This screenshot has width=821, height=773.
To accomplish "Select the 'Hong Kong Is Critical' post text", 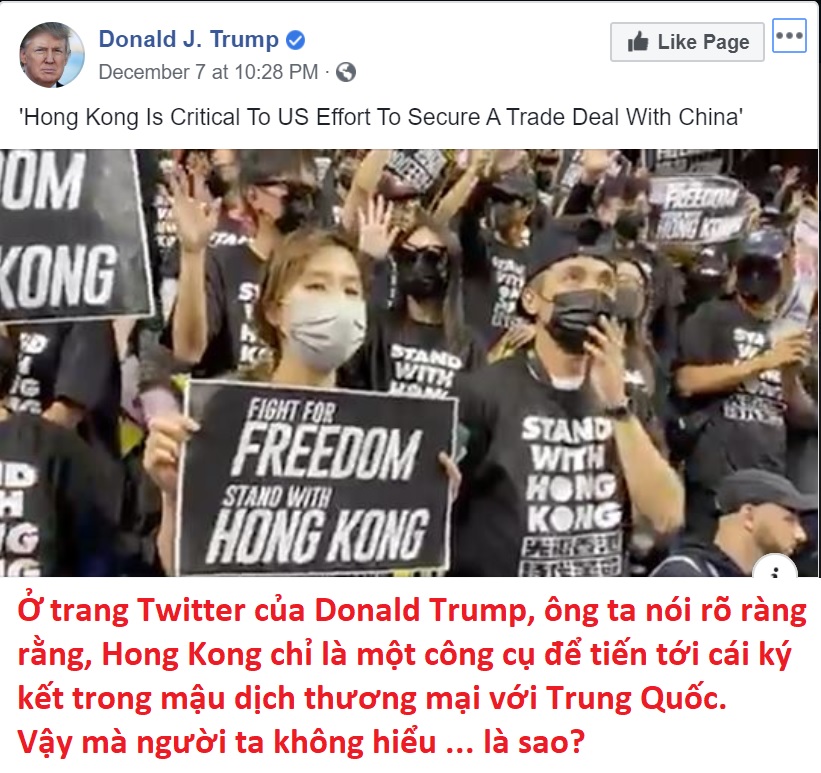I will tap(381, 117).
